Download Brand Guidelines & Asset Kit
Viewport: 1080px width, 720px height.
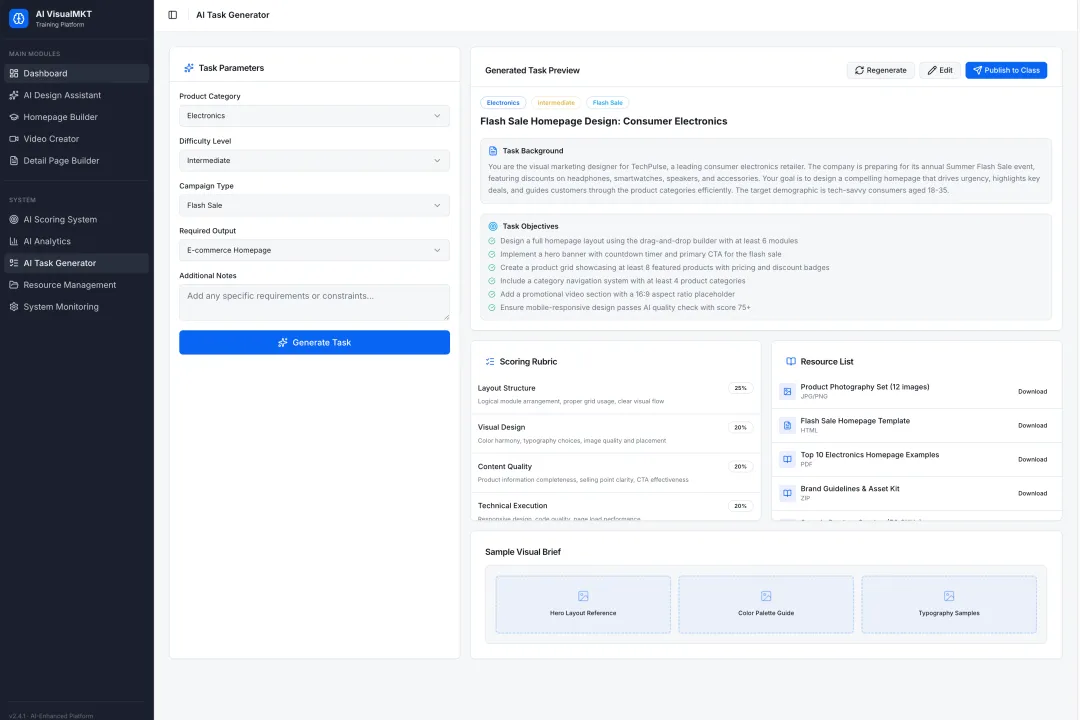(x=1032, y=493)
